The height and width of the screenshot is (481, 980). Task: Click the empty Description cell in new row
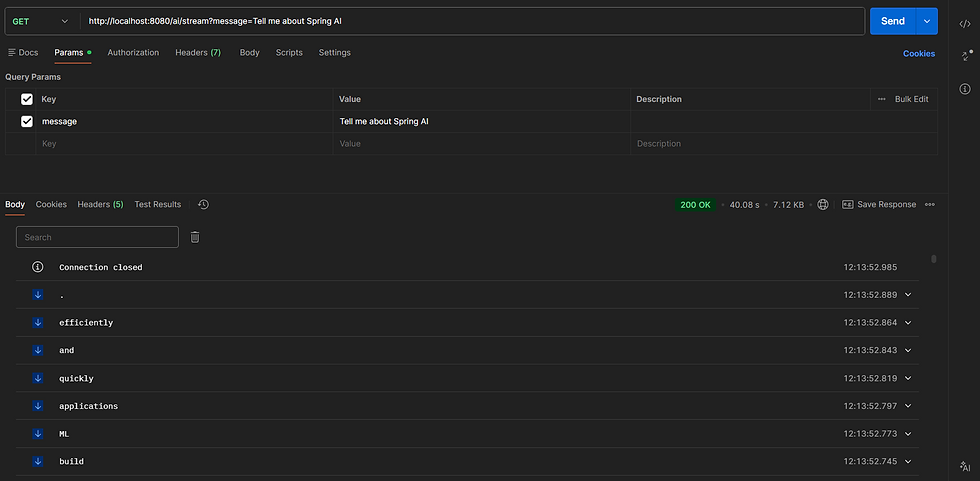[x=784, y=144]
